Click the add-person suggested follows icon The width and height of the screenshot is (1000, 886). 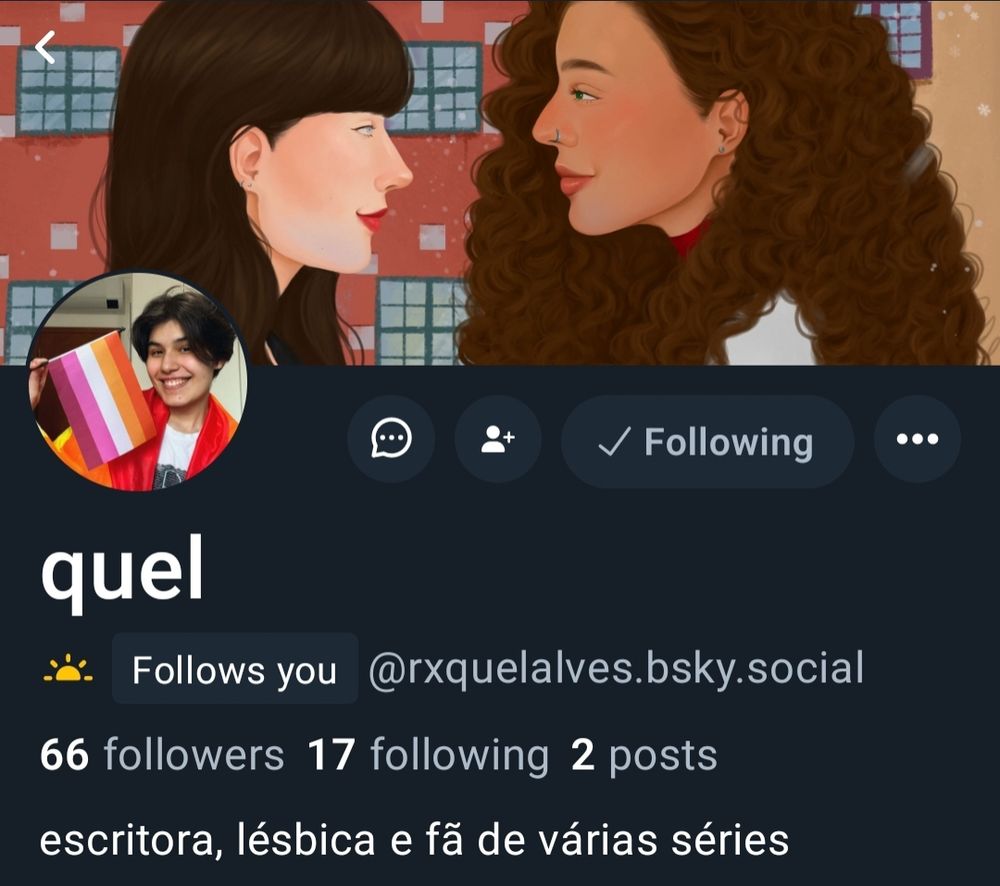pos(498,439)
